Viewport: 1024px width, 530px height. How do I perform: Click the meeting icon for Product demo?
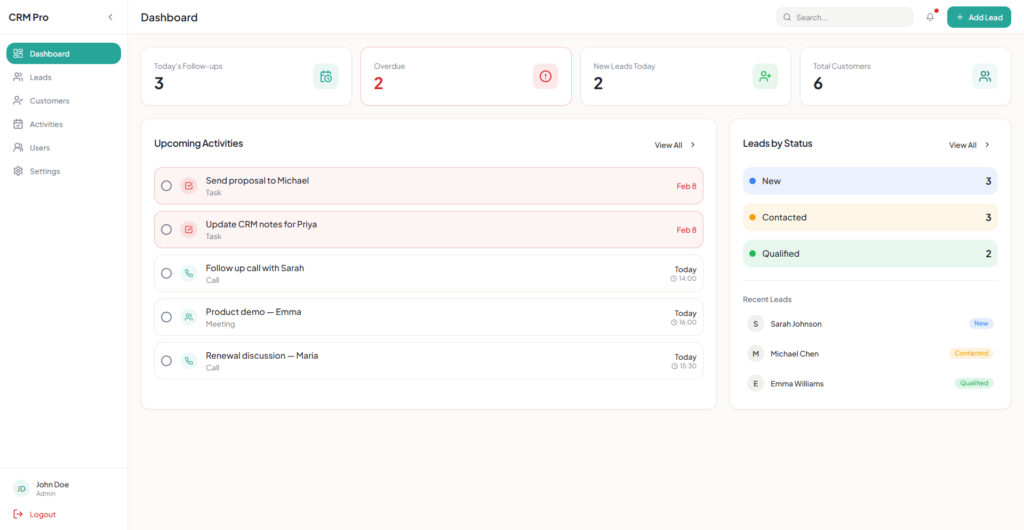click(188, 317)
